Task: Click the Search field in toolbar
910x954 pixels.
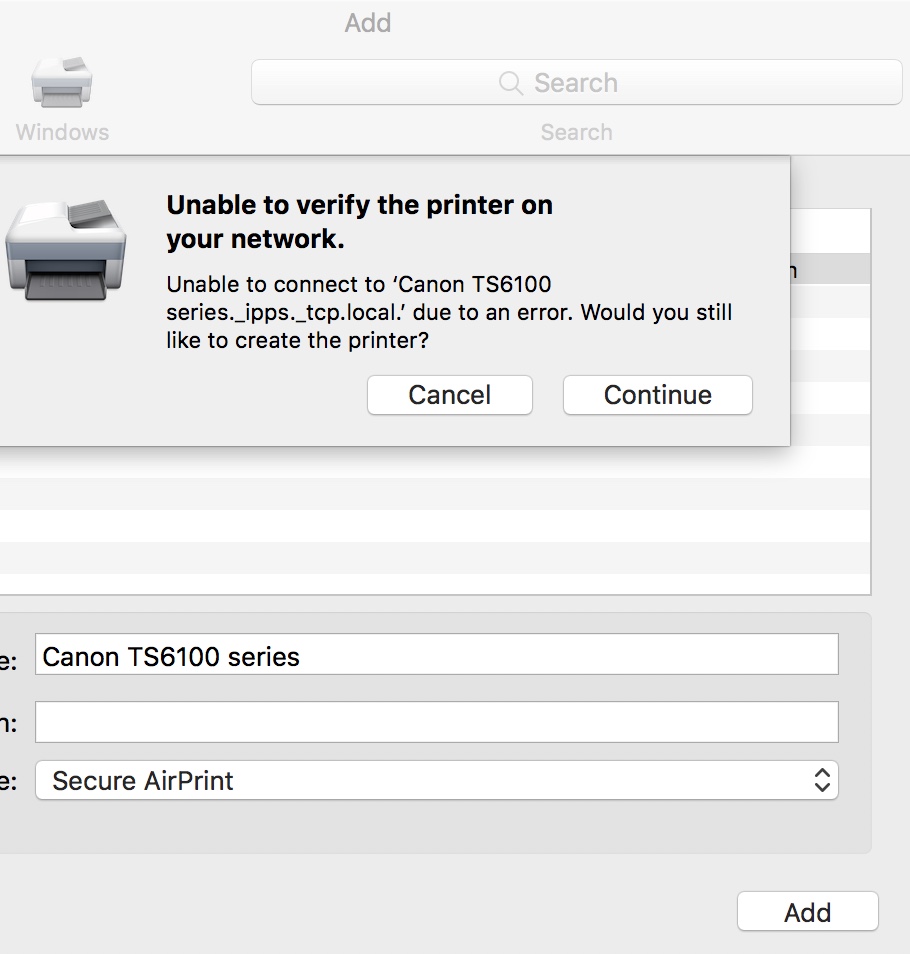Action: click(x=577, y=82)
